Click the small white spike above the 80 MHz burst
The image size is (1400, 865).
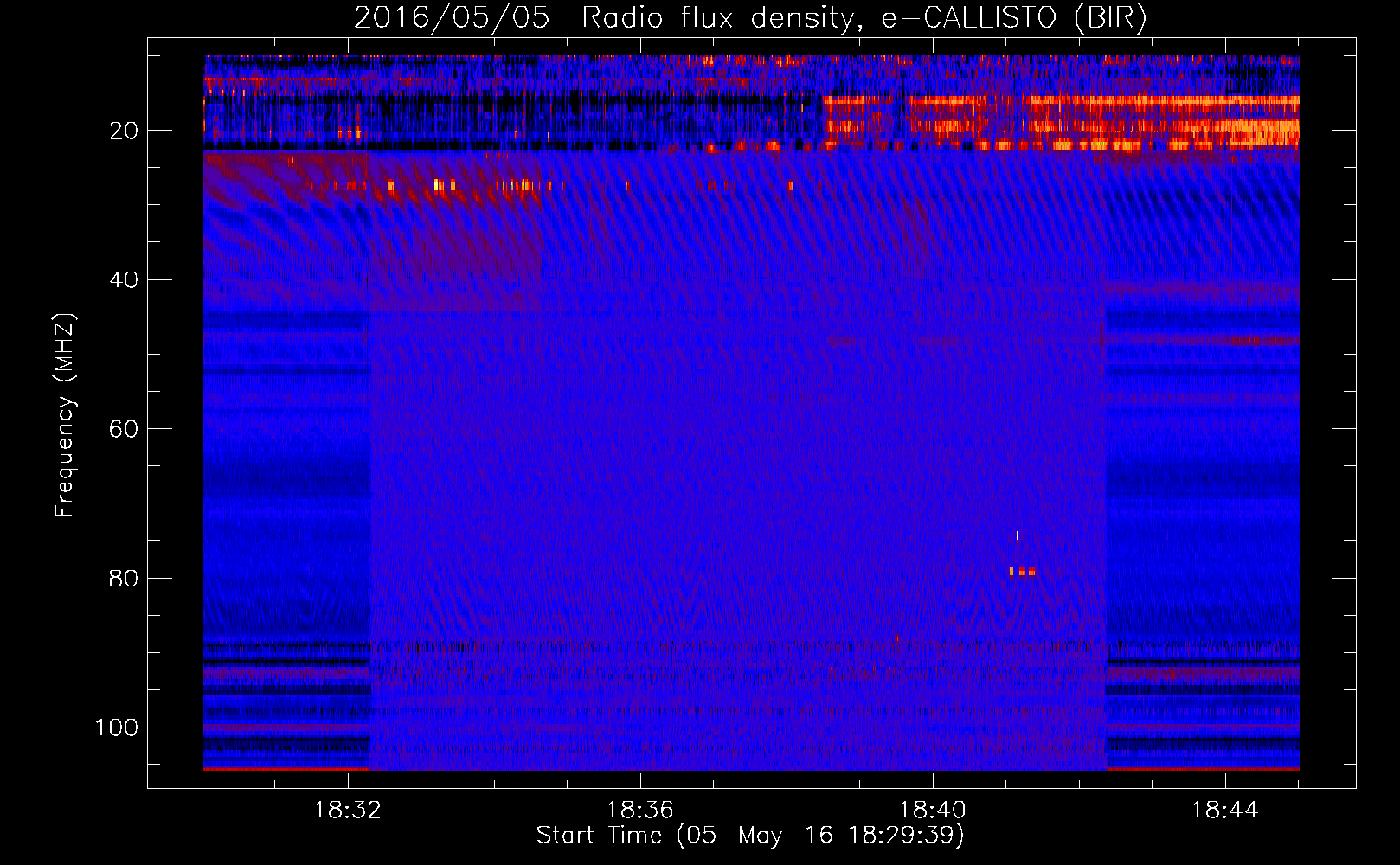(1017, 535)
